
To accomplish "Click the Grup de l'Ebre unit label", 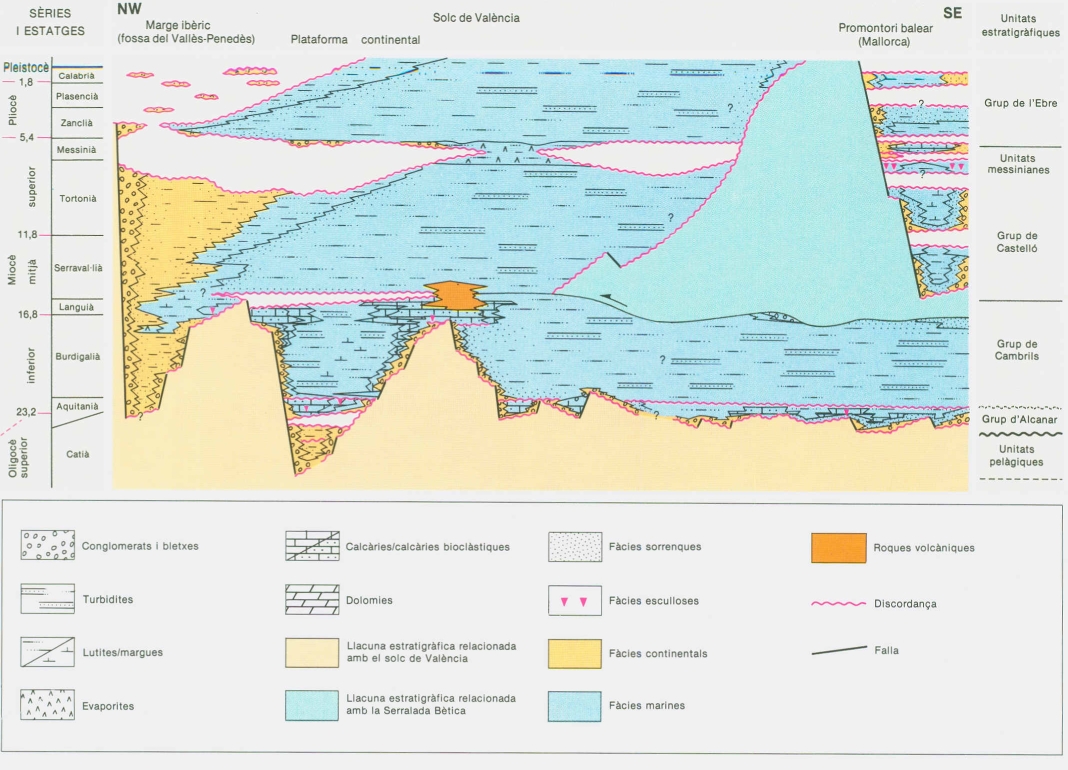I will (x=1020, y=103).
